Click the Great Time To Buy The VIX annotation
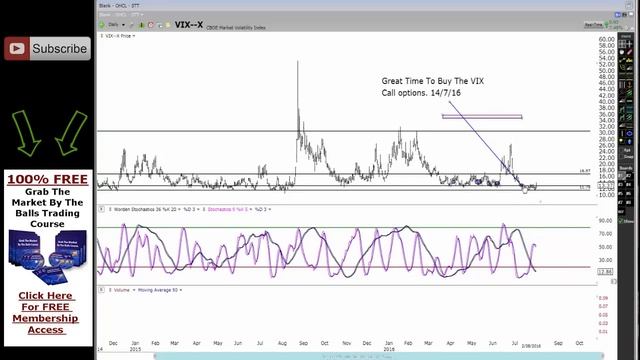Image resolution: width=640 pixels, height=360 pixels. [433, 87]
